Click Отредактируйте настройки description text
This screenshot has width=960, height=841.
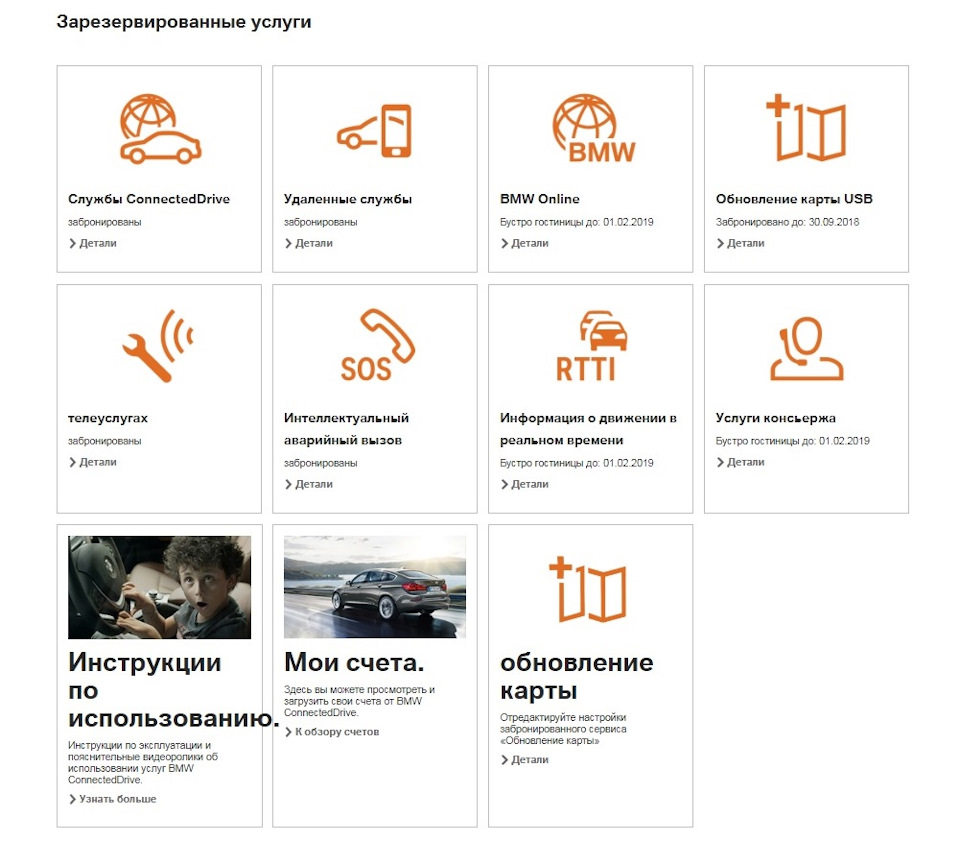(x=563, y=728)
